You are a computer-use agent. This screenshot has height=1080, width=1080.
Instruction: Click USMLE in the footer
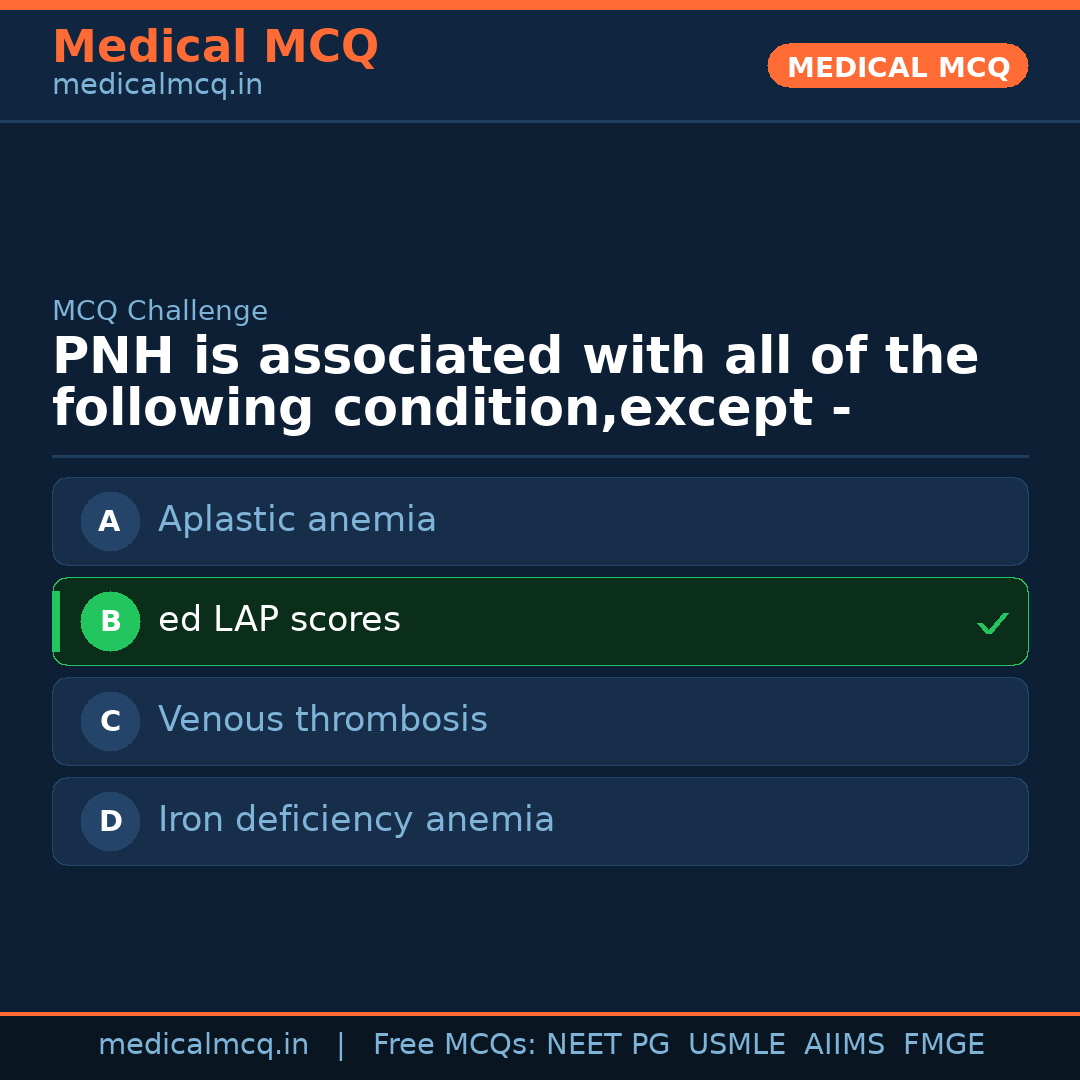pos(736,1045)
